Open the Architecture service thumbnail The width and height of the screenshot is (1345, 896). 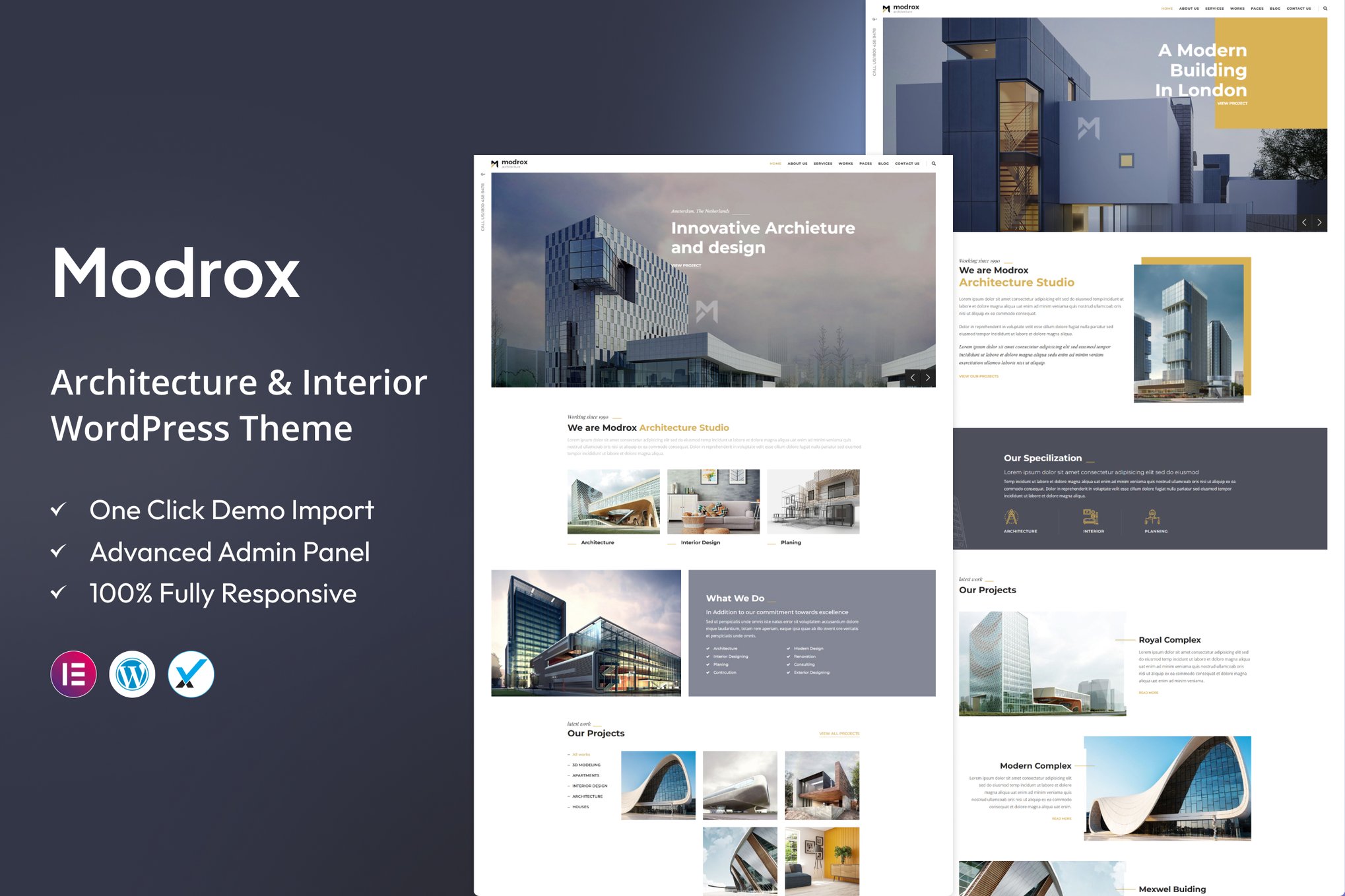pyautogui.click(x=613, y=501)
